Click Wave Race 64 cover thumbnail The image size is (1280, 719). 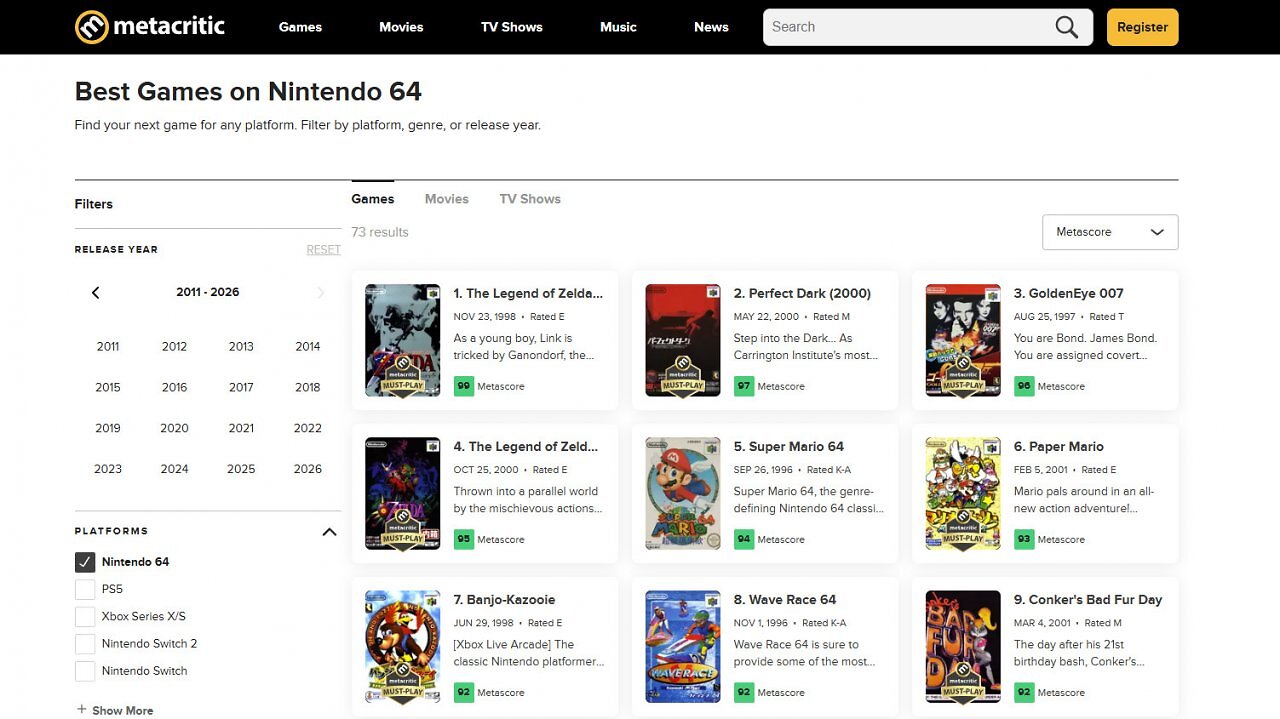tap(682, 646)
